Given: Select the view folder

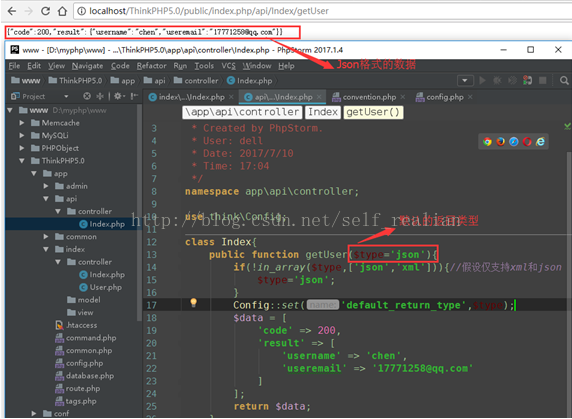Looking at the screenshot, I should click(80, 313).
